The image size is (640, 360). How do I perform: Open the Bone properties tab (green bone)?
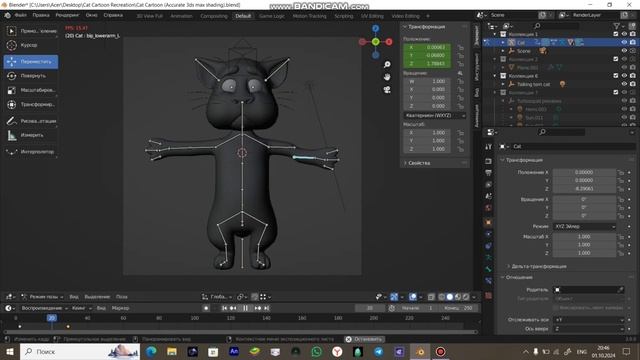point(489,269)
